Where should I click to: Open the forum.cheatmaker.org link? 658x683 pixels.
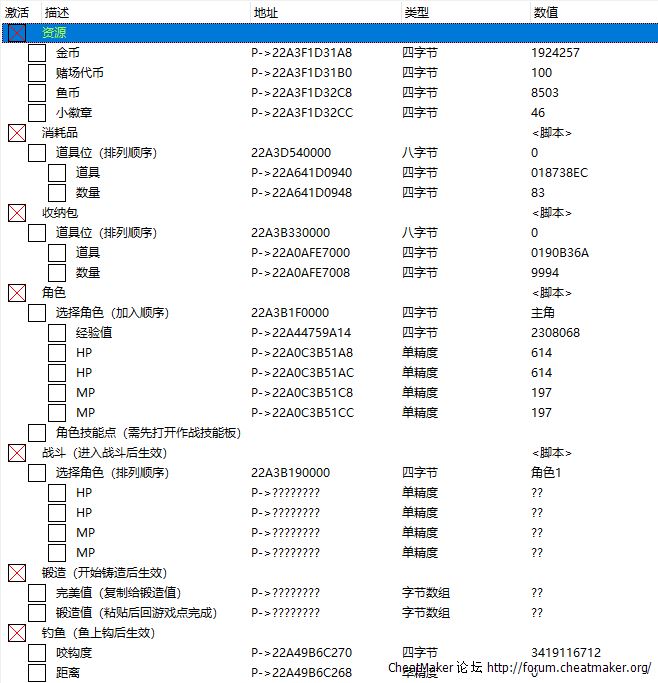point(568,667)
